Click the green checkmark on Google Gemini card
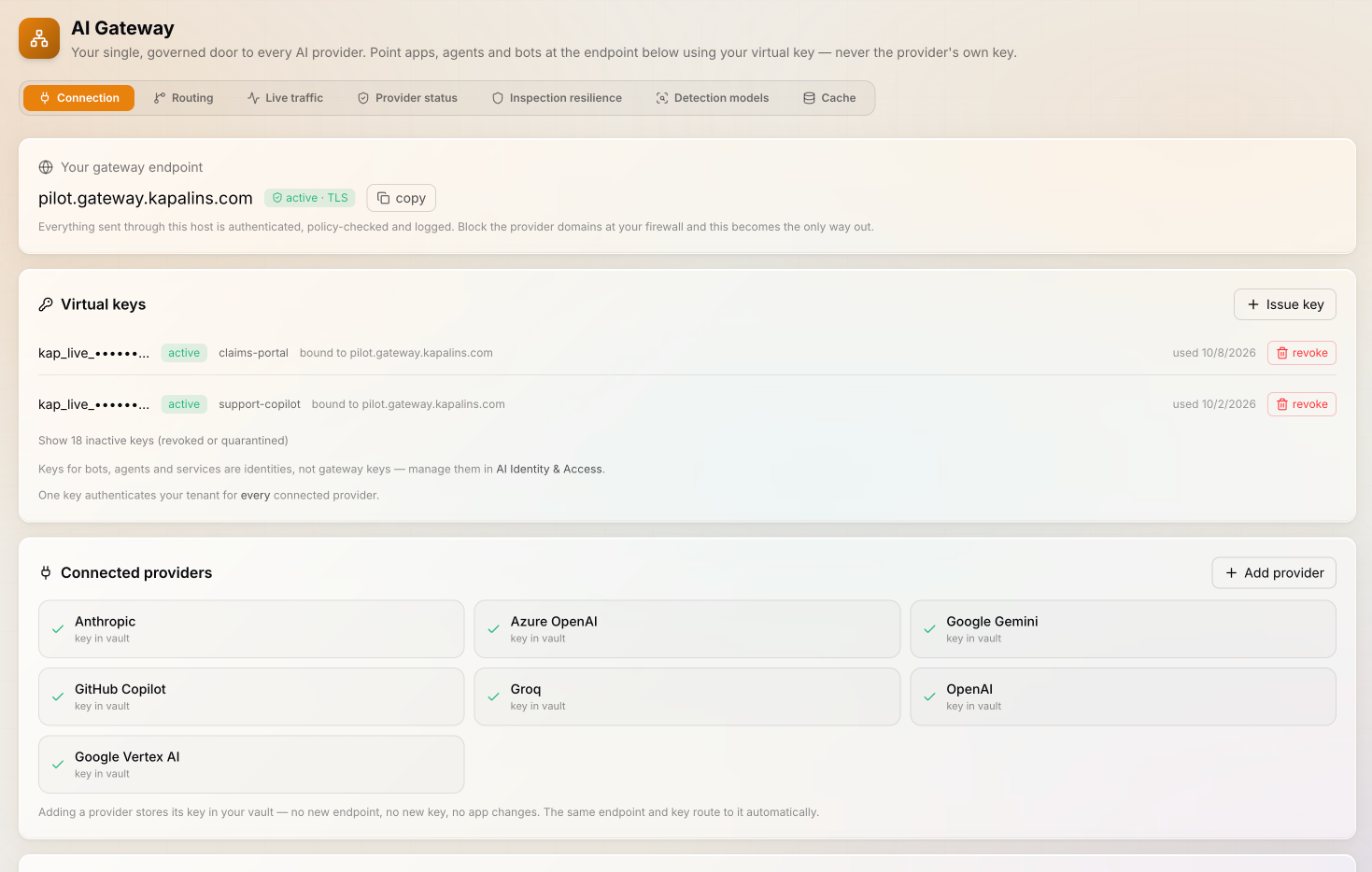This screenshot has width=1372, height=872. [929, 629]
